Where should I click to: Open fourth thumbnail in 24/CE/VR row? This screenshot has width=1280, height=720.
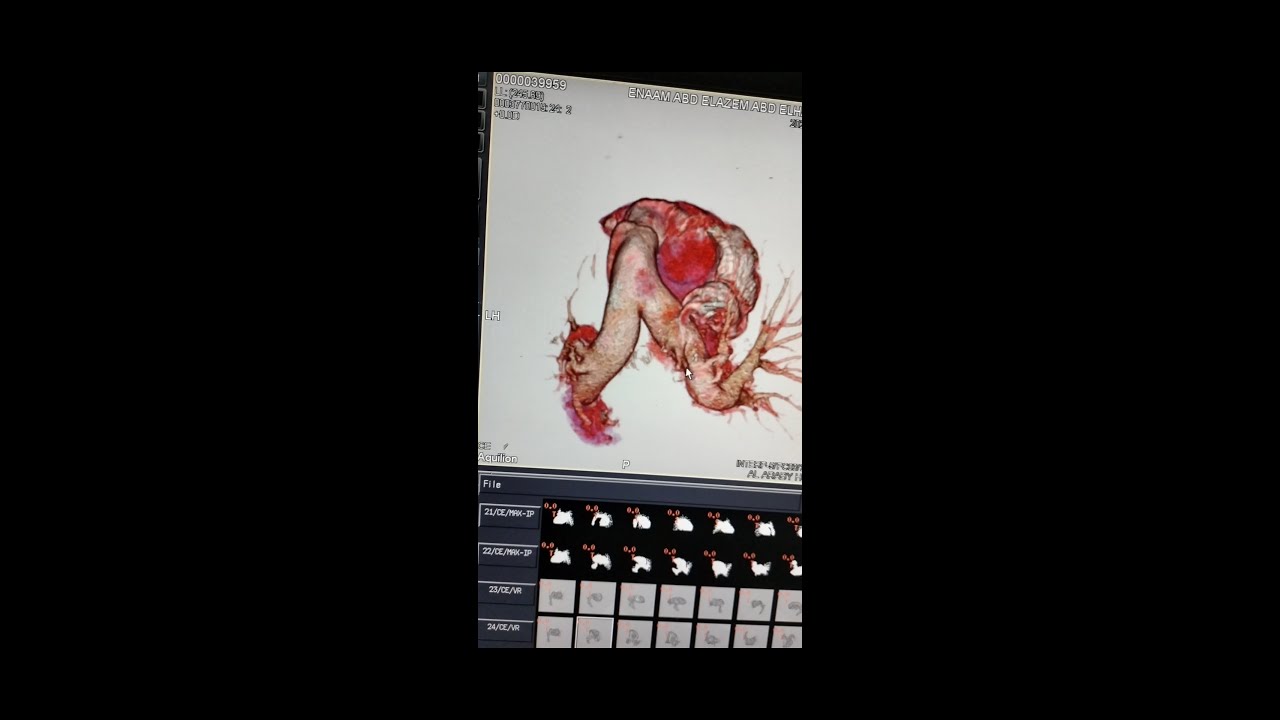[674, 635]
